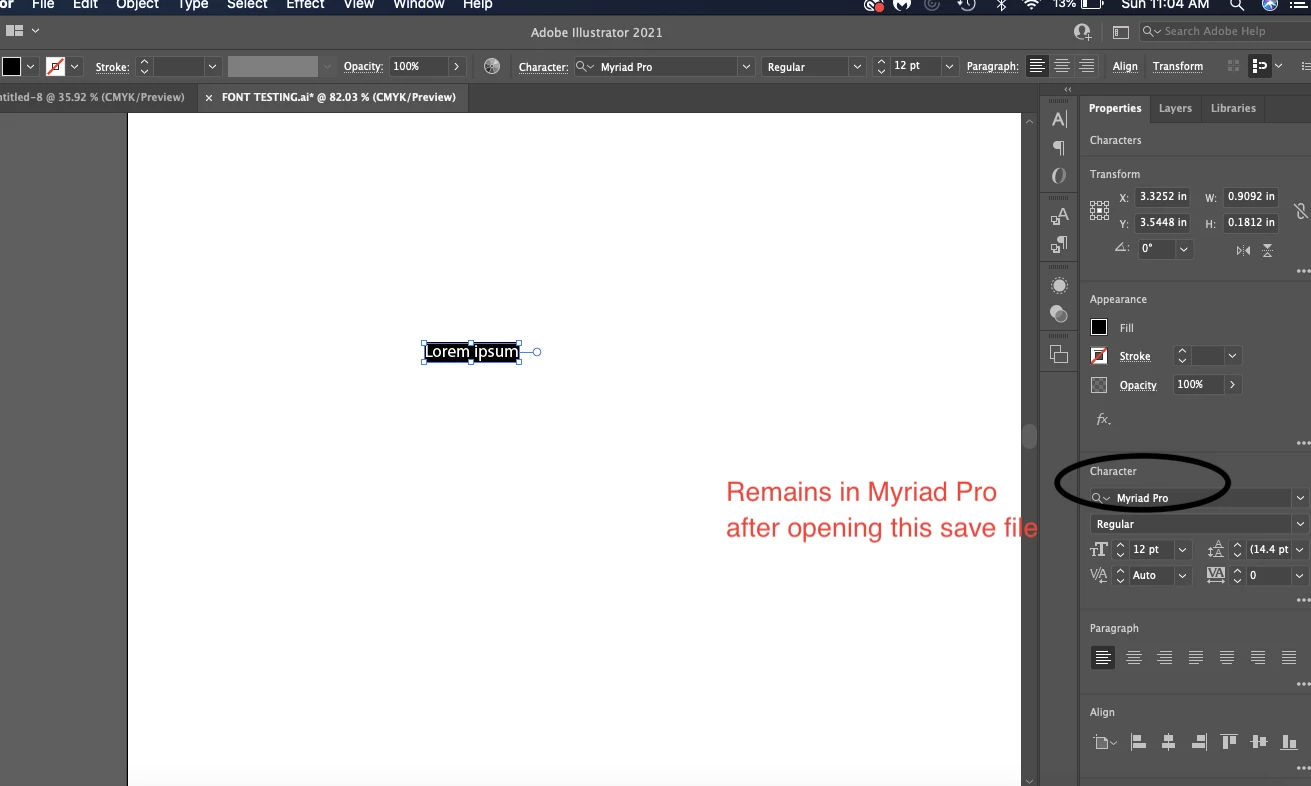Expand the tracking value dropdown

(x=1300, y=576)
